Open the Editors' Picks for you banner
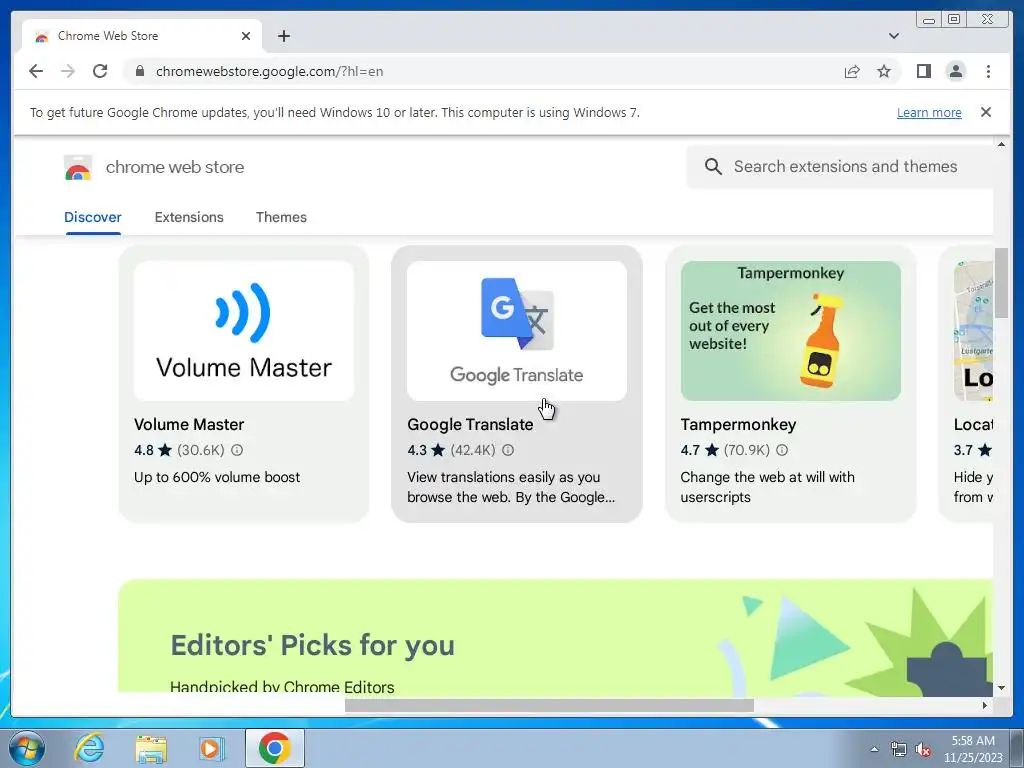The width and height of the screenshot is (1024, 768). coord(555,635)
